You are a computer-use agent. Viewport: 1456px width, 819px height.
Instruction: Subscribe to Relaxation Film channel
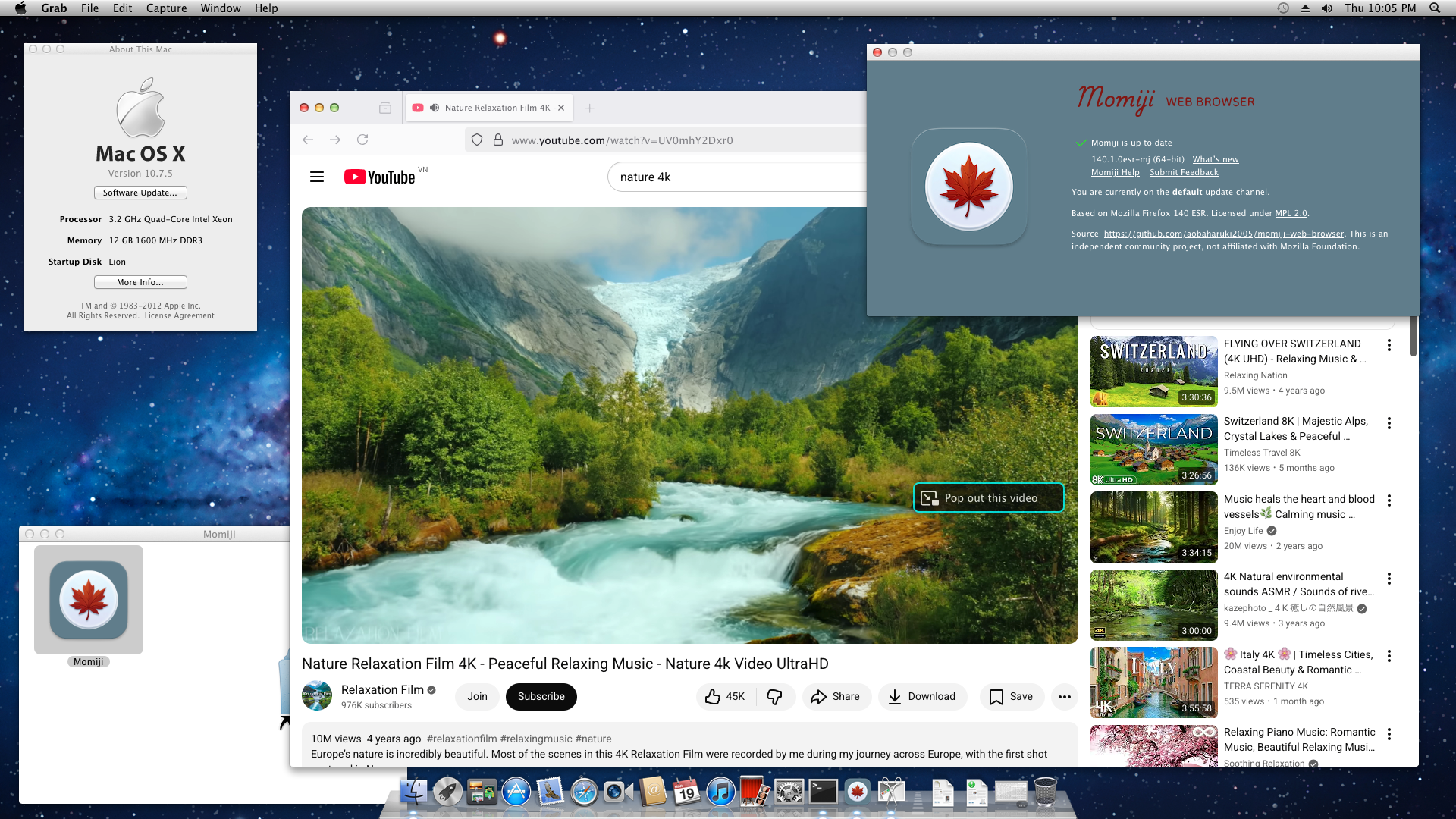point(541,697)
